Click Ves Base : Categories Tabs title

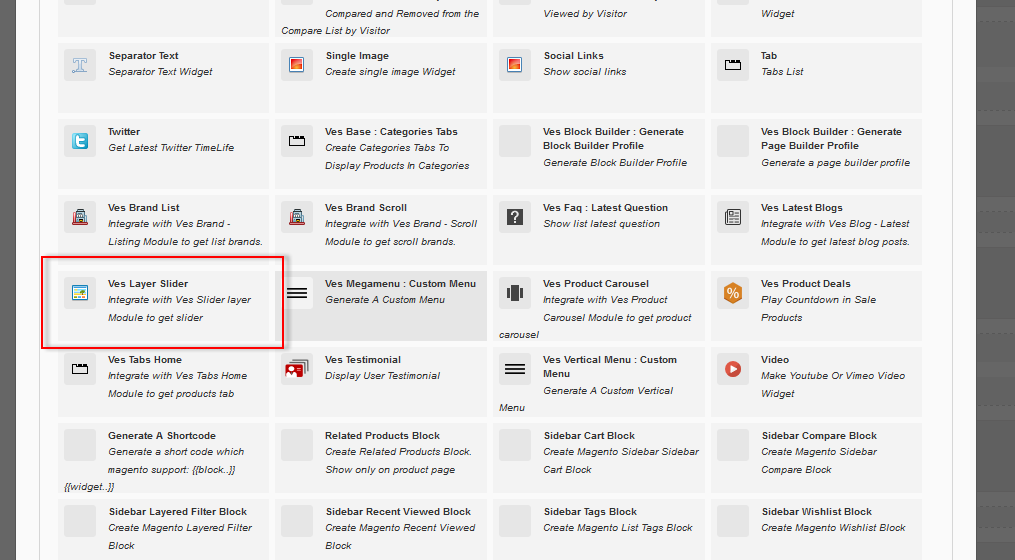tap(391, 132)
